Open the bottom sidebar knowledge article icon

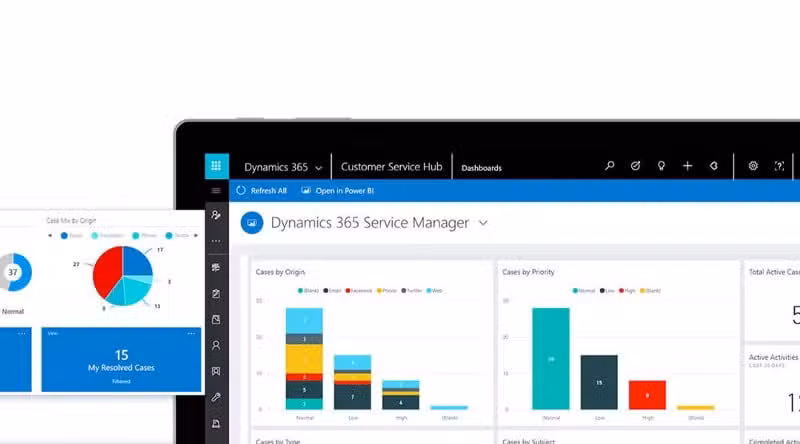click(x=216, y=423)
